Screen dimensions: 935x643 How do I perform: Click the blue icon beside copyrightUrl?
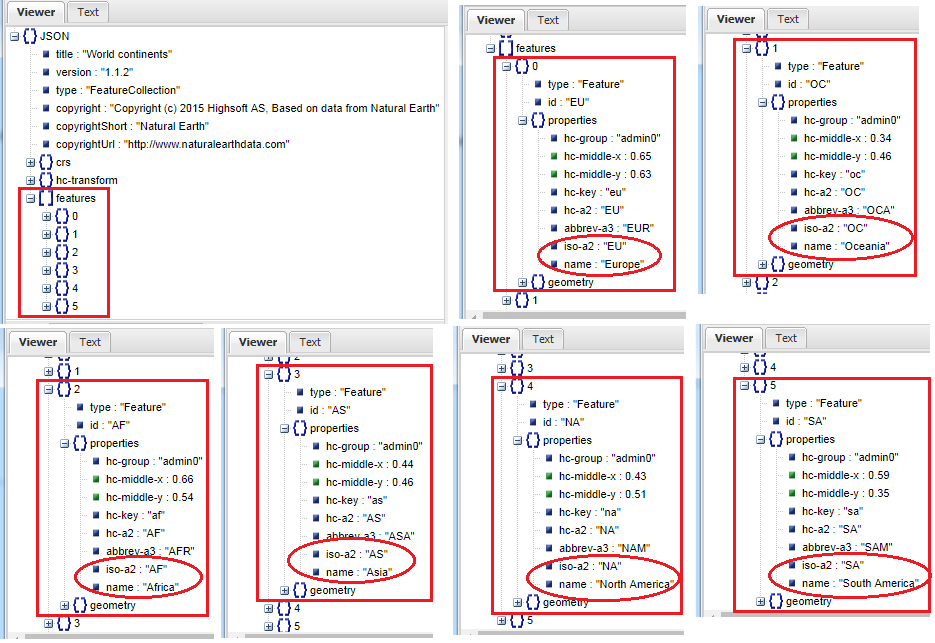[46, 144]
